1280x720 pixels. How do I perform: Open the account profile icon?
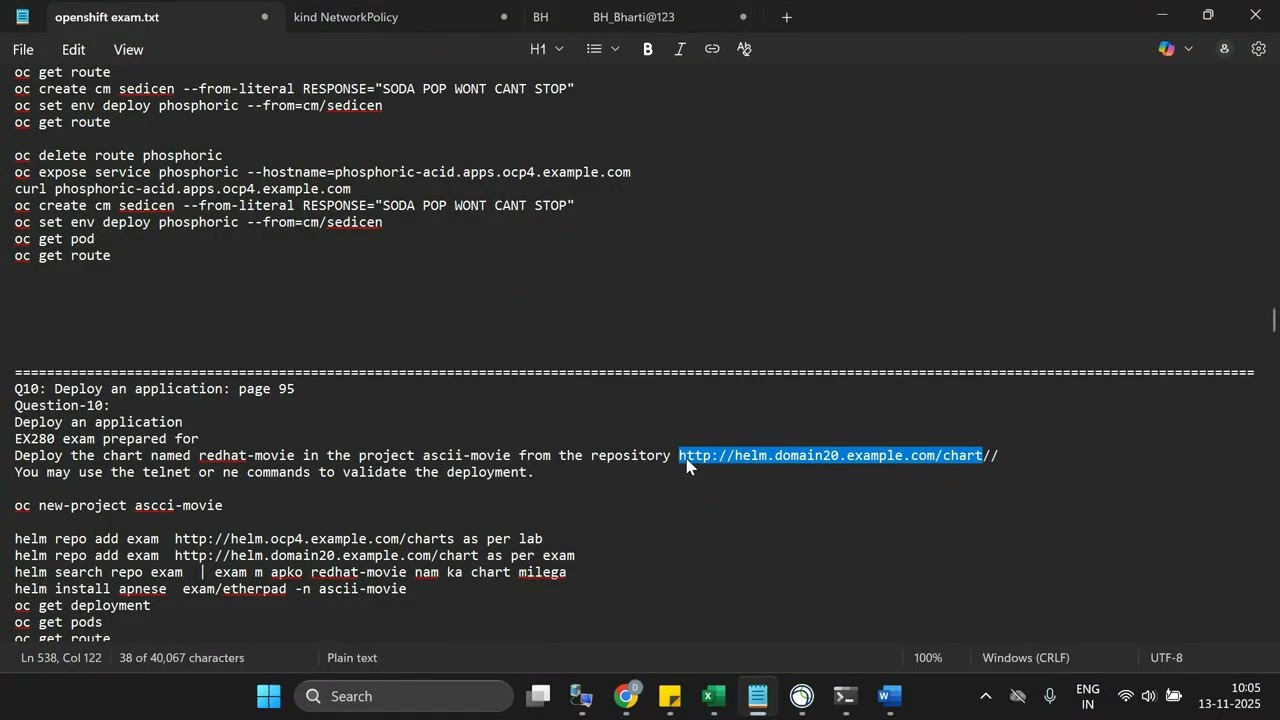click(x=1224, y=49)
